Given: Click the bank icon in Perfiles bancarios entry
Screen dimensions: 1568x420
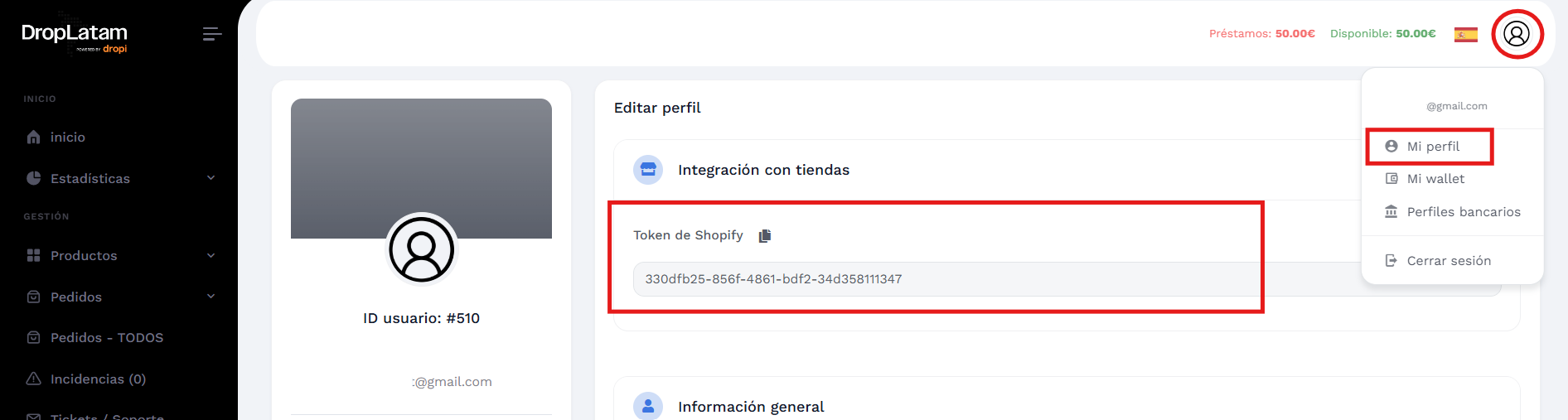Looking at the screenshot, I should 1391,211.
